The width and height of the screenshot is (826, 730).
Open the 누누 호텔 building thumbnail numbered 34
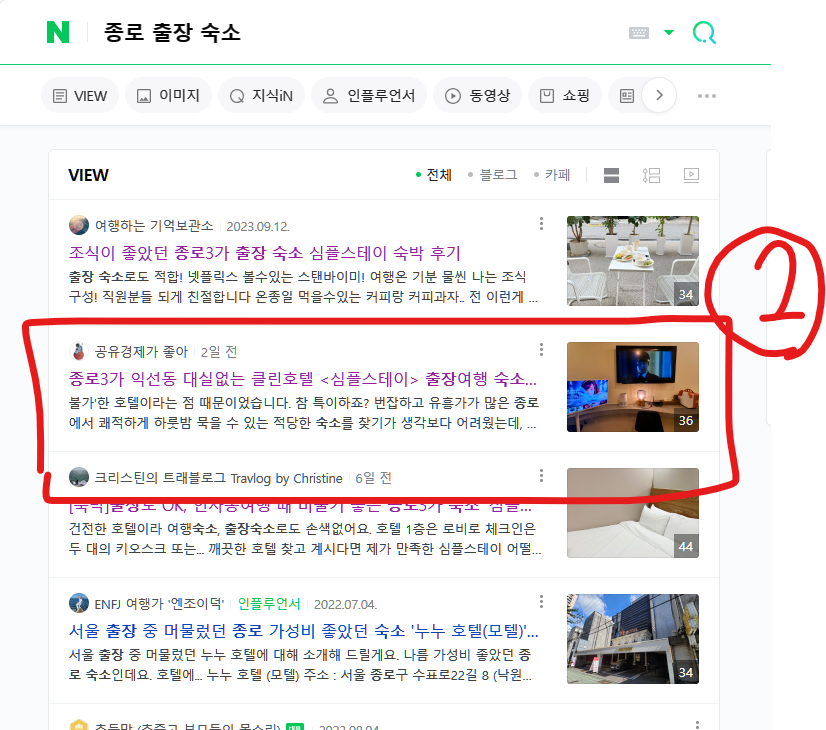(633, 639)
